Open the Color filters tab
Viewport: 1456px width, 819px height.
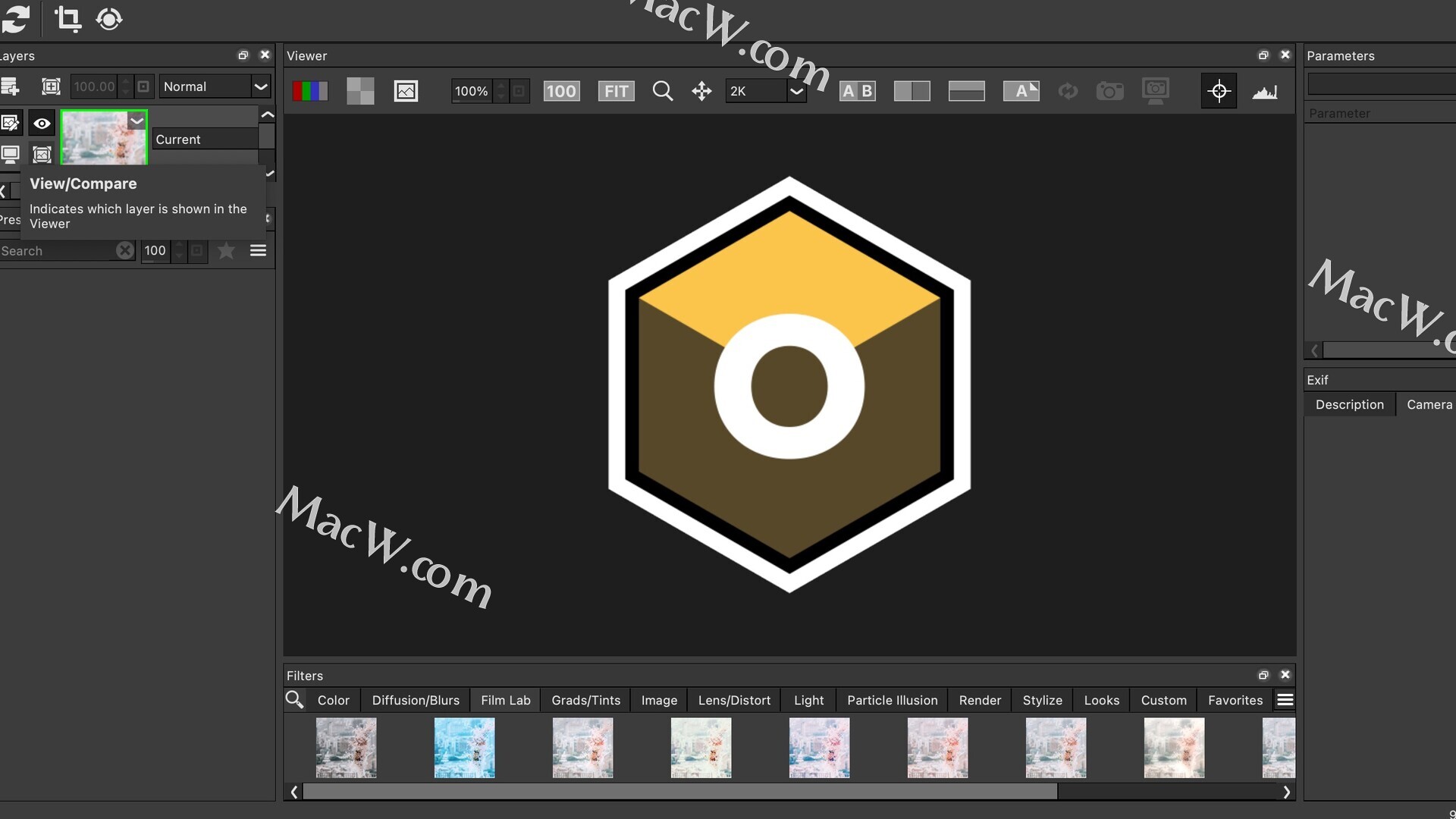point(334,700)
